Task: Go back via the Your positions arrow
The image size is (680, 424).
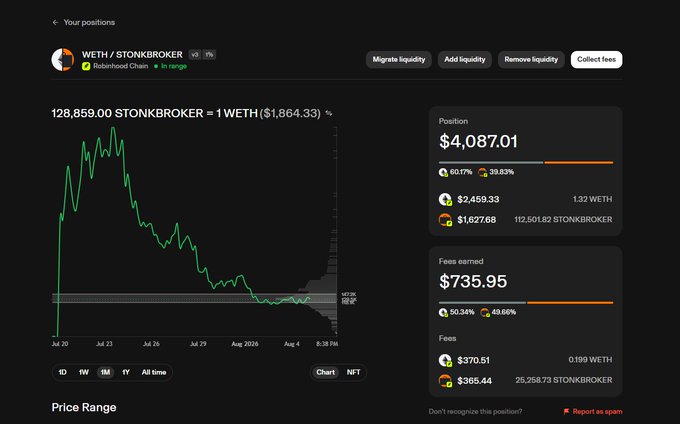Action: pos(55,22)
